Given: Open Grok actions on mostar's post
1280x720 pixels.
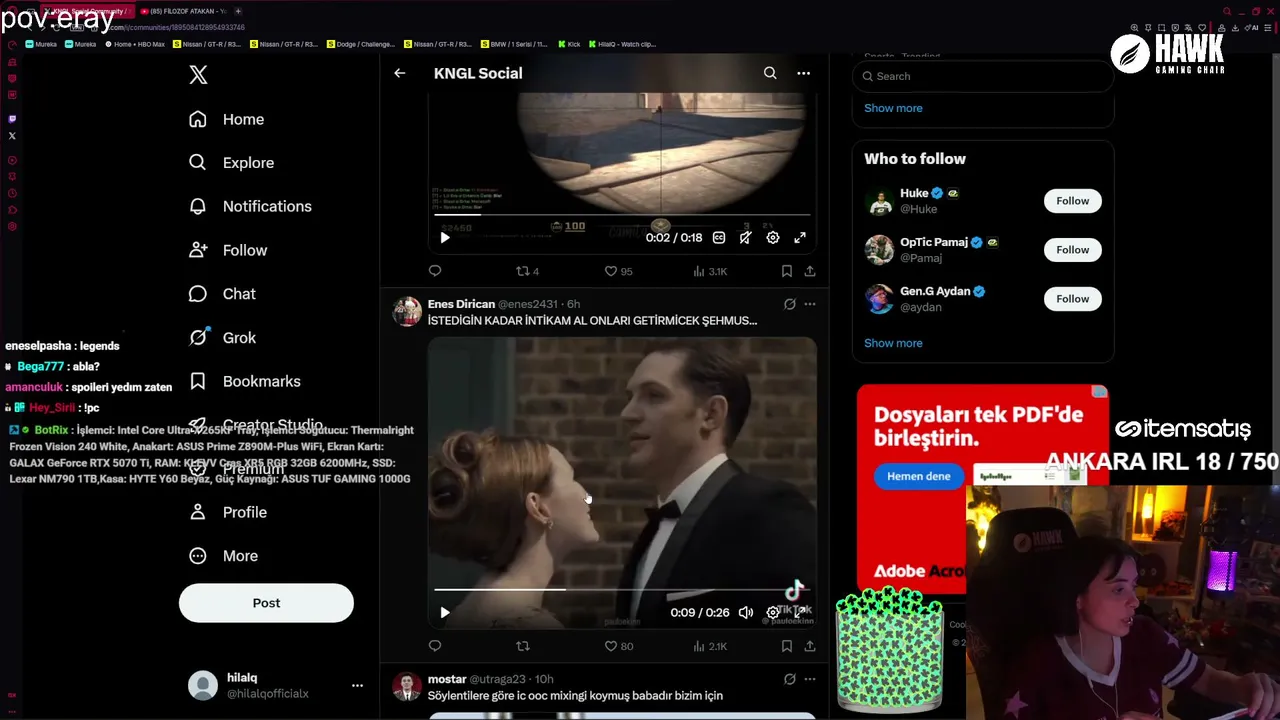Looking at the screenshot, I should [789, 679].
